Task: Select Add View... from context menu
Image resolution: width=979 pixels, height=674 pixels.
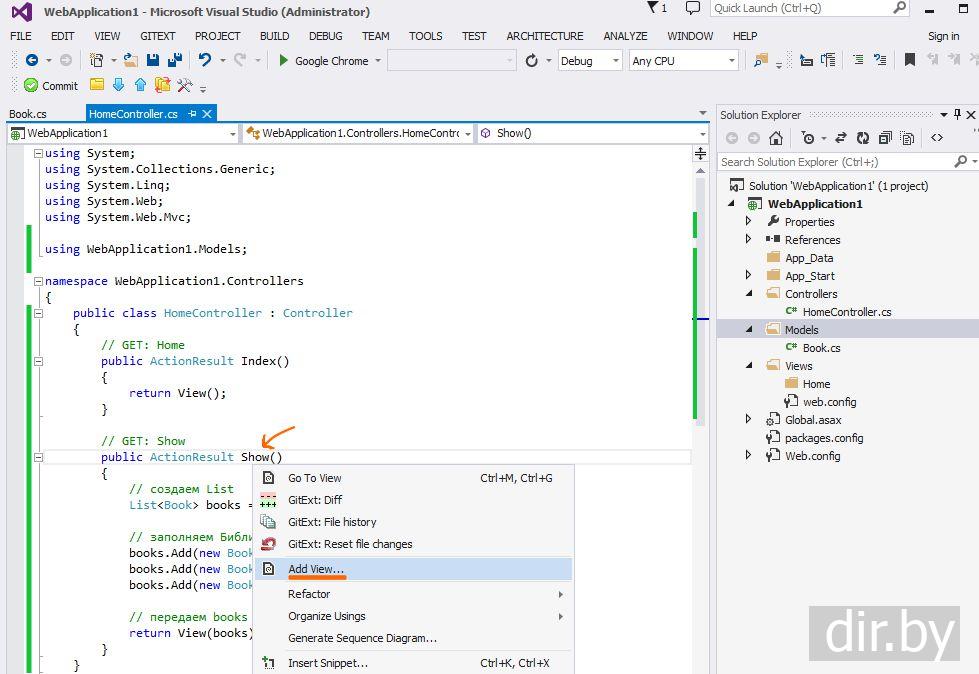Action: (316, 569)
